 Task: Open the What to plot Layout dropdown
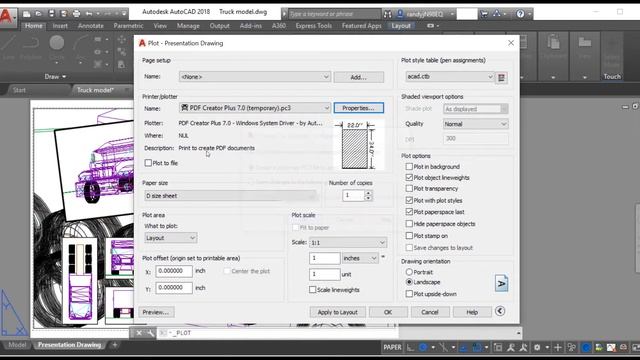tap(171, 238)
